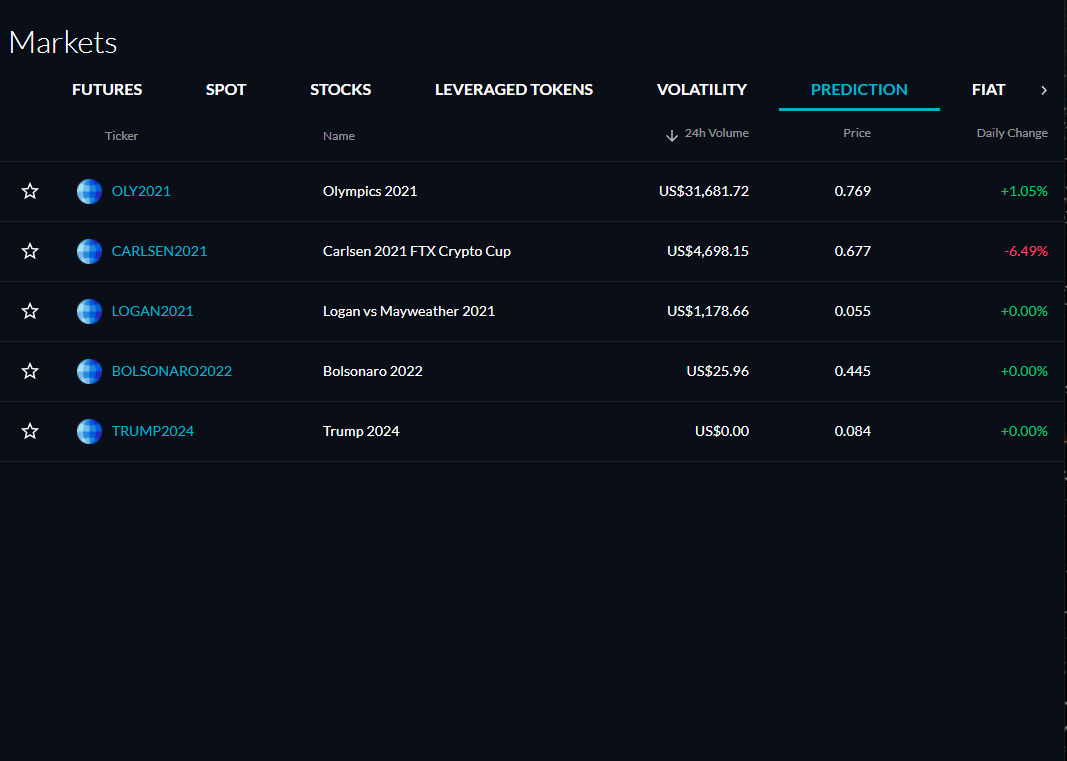The height and width of the screenshot is (761, 1067).
Task: Click the name Olympics 2021
Action: [x=370, y=191]
